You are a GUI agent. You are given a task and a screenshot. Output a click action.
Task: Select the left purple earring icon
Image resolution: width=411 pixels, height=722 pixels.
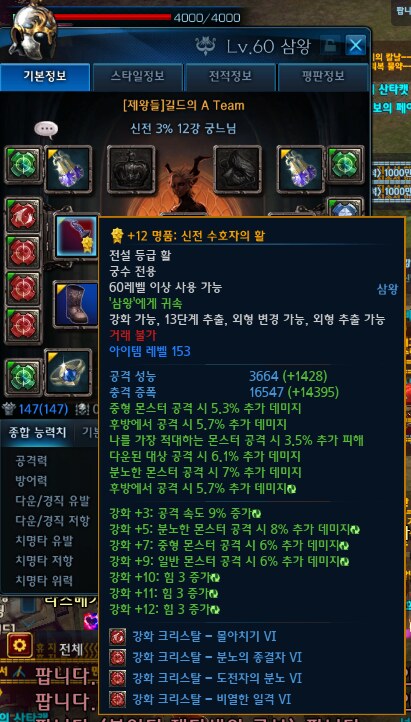coord(68,169)
